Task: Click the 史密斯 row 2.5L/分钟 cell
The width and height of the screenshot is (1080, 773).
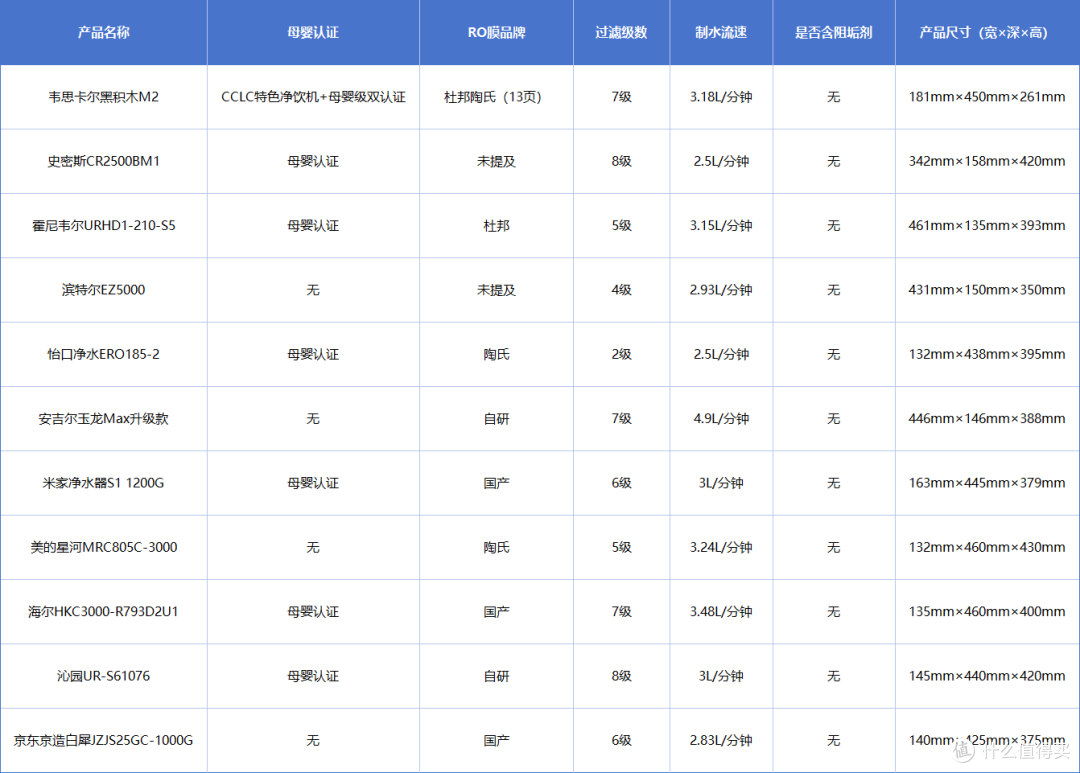Action: (x=721, y=161)
